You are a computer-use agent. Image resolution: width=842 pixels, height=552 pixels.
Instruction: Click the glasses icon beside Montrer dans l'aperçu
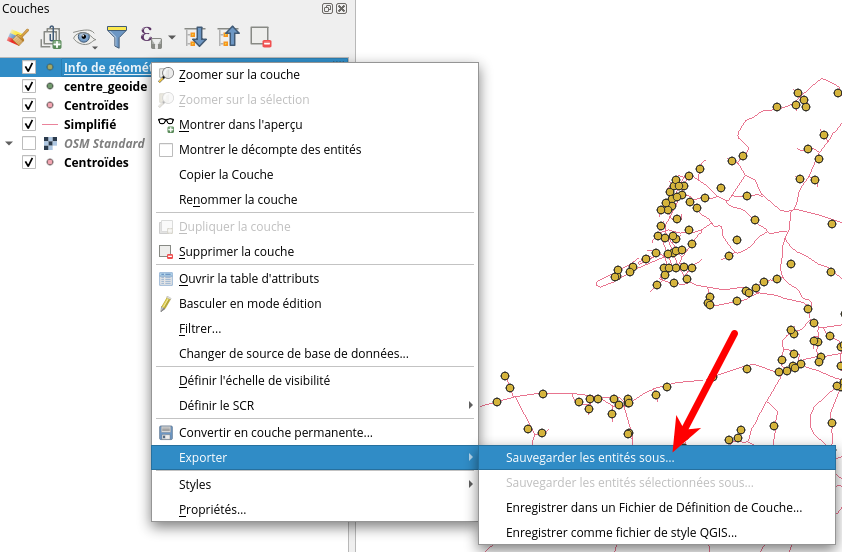point(166,125)
